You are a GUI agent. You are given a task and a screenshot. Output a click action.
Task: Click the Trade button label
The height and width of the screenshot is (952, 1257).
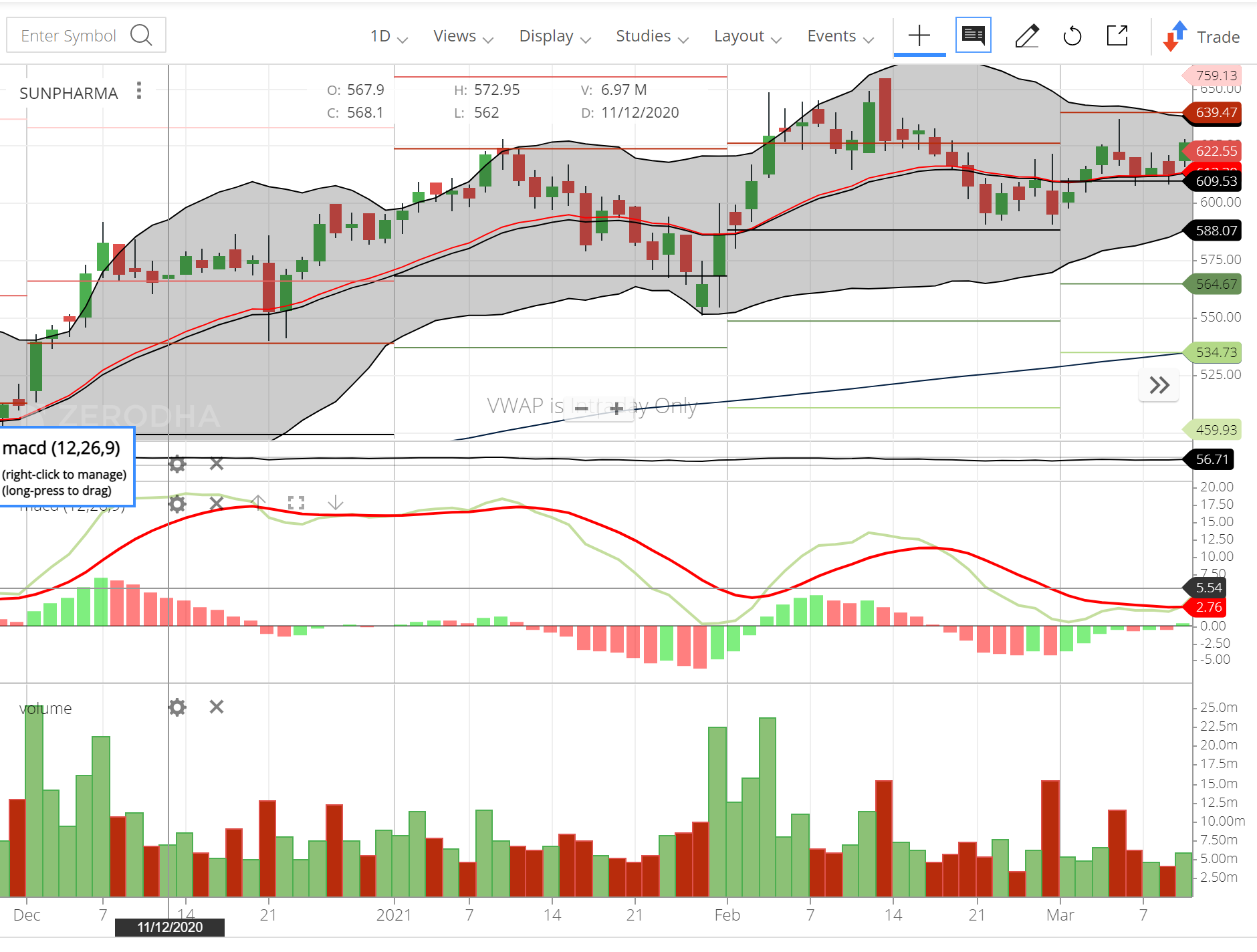[1218, 37]
